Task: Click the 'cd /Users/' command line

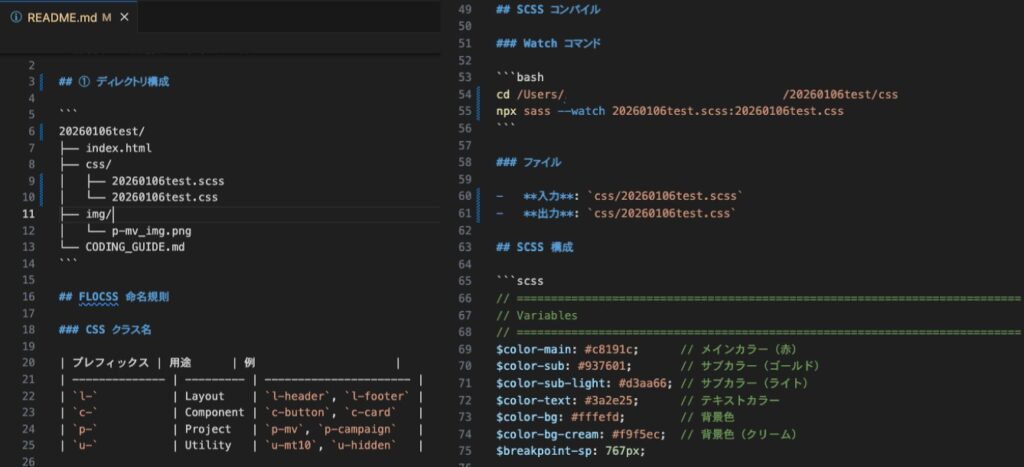Action: [697, 95]
